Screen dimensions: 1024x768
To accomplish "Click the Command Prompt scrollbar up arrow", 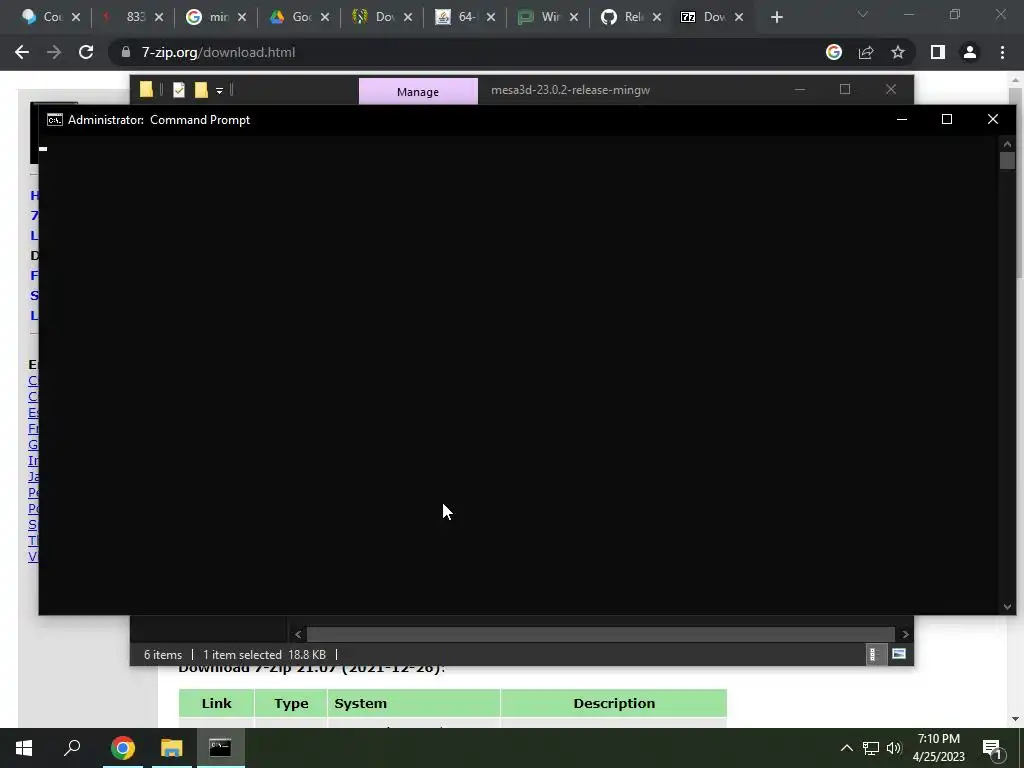I will click(x=1007, y=144).
